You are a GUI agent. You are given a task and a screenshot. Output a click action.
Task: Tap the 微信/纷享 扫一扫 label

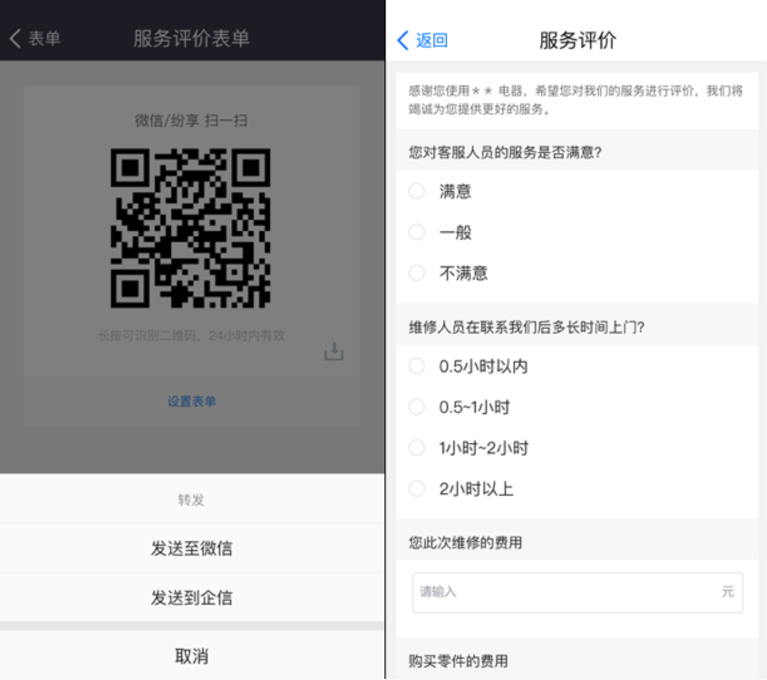click(x=191, y=120)
